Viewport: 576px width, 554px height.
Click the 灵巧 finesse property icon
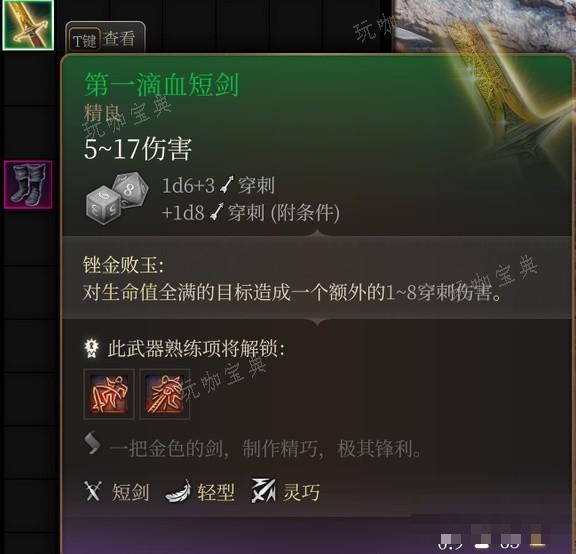pos(263,491)
